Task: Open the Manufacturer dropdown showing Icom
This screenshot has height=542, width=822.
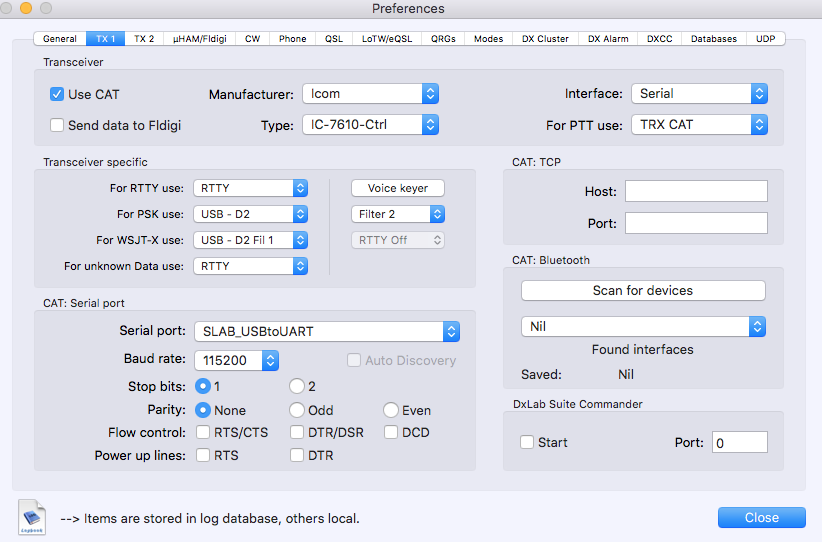Action: (x=371, y=94)
